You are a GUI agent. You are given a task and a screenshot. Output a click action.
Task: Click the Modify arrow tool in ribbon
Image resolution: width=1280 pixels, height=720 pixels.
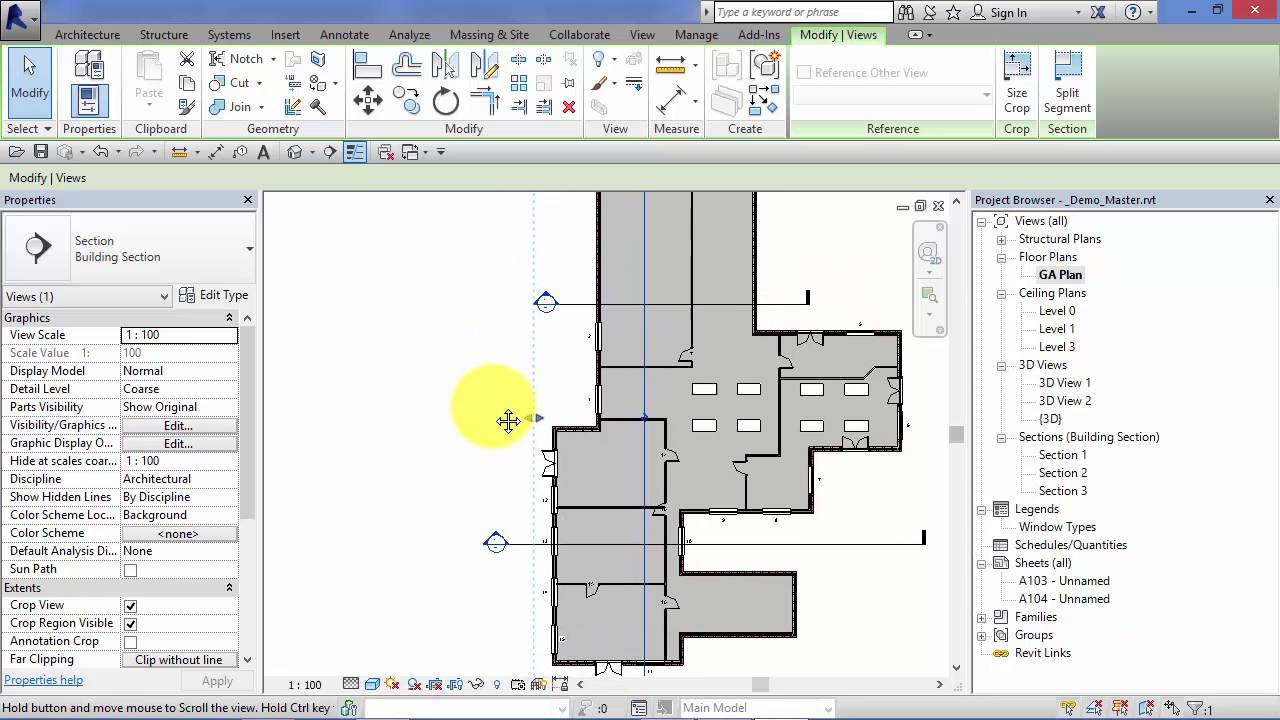pyautogui.click(x=30, y=83)
